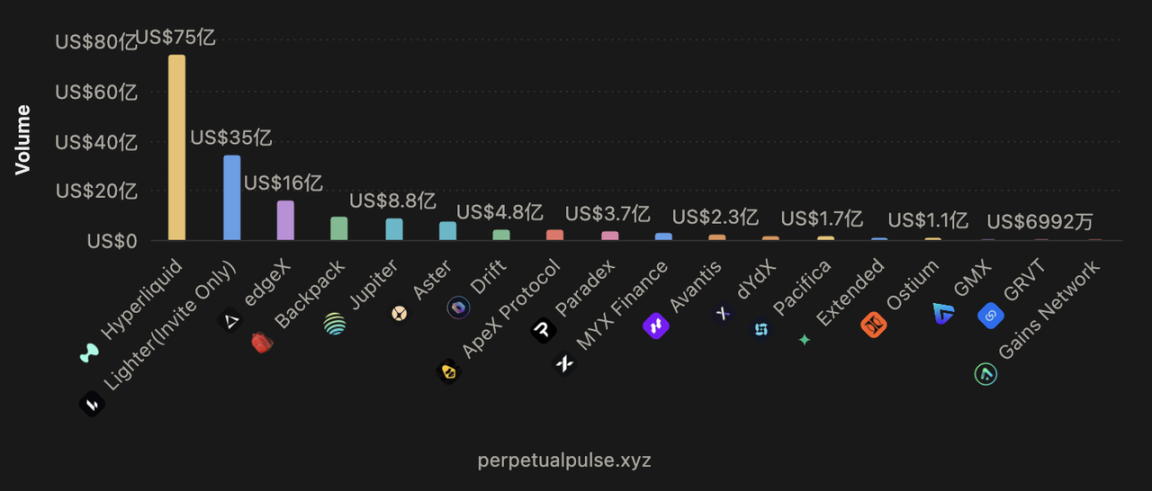Click the Volume axis title

tap(23, 139)
